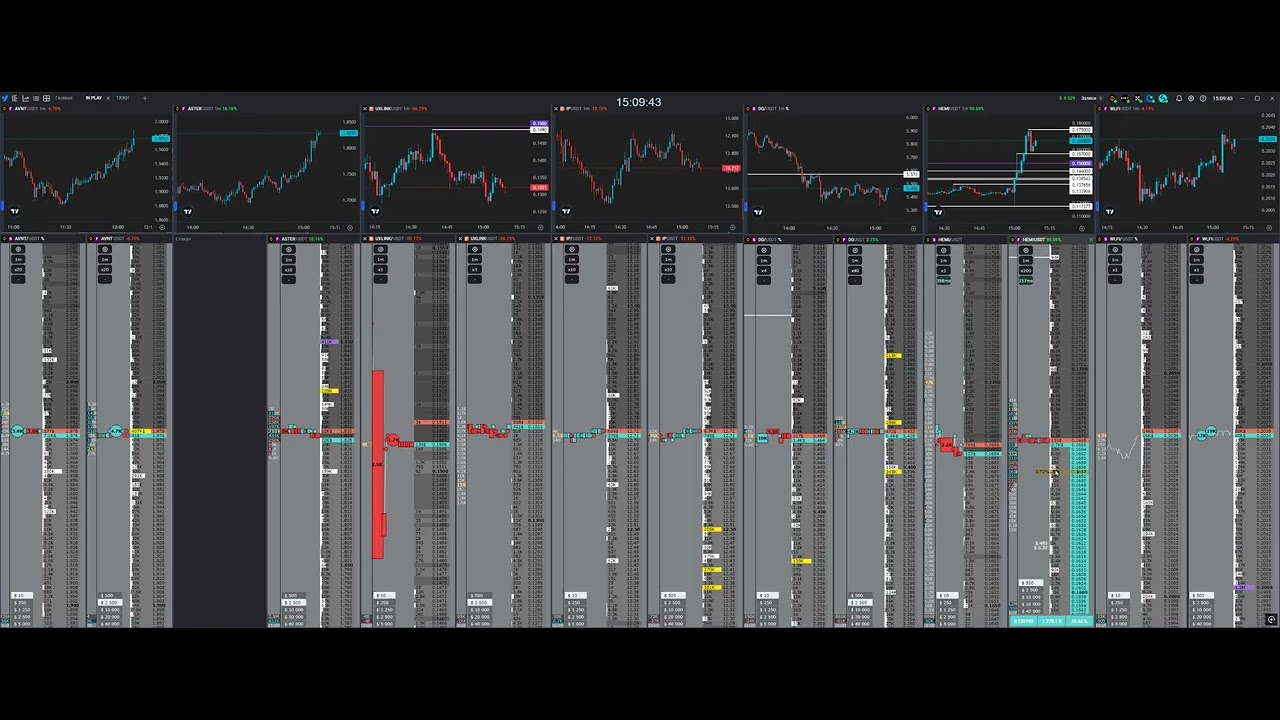
Task: Switch to the IN PLAY tab
Action: (94, 98)
